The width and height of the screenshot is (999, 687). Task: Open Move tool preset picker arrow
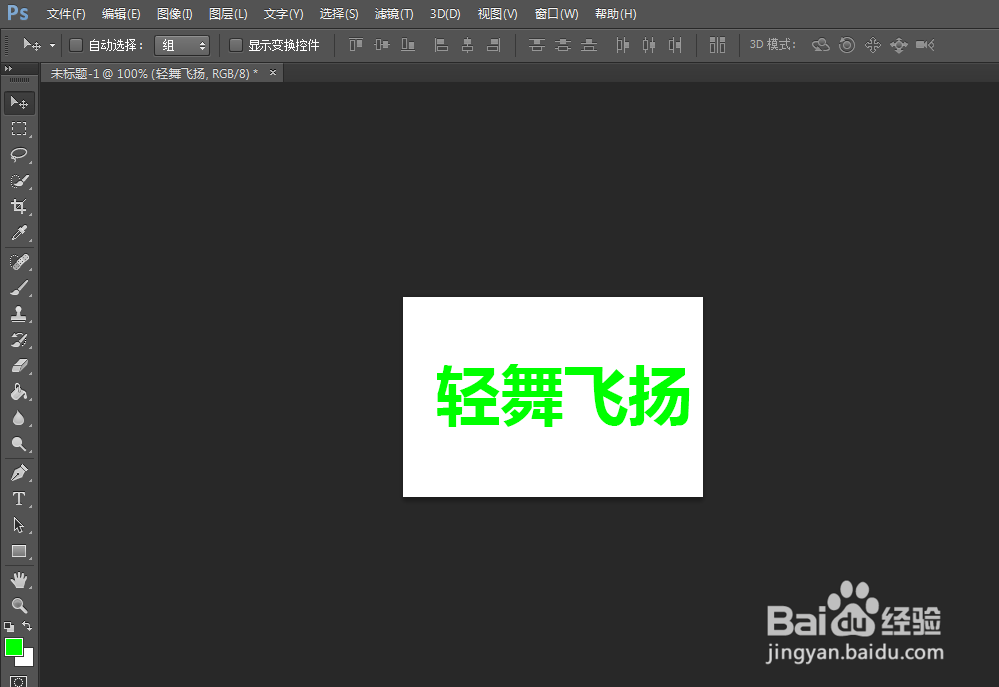tap(52, 45)
